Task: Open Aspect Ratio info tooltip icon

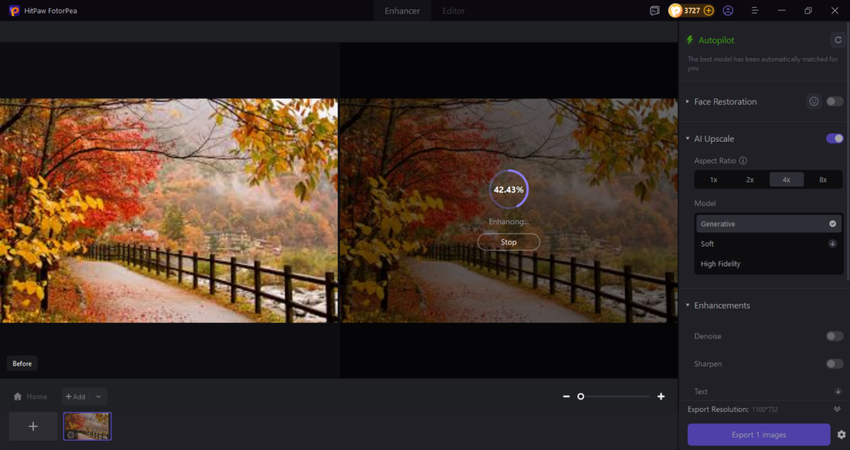Action: tap(743, 160)
